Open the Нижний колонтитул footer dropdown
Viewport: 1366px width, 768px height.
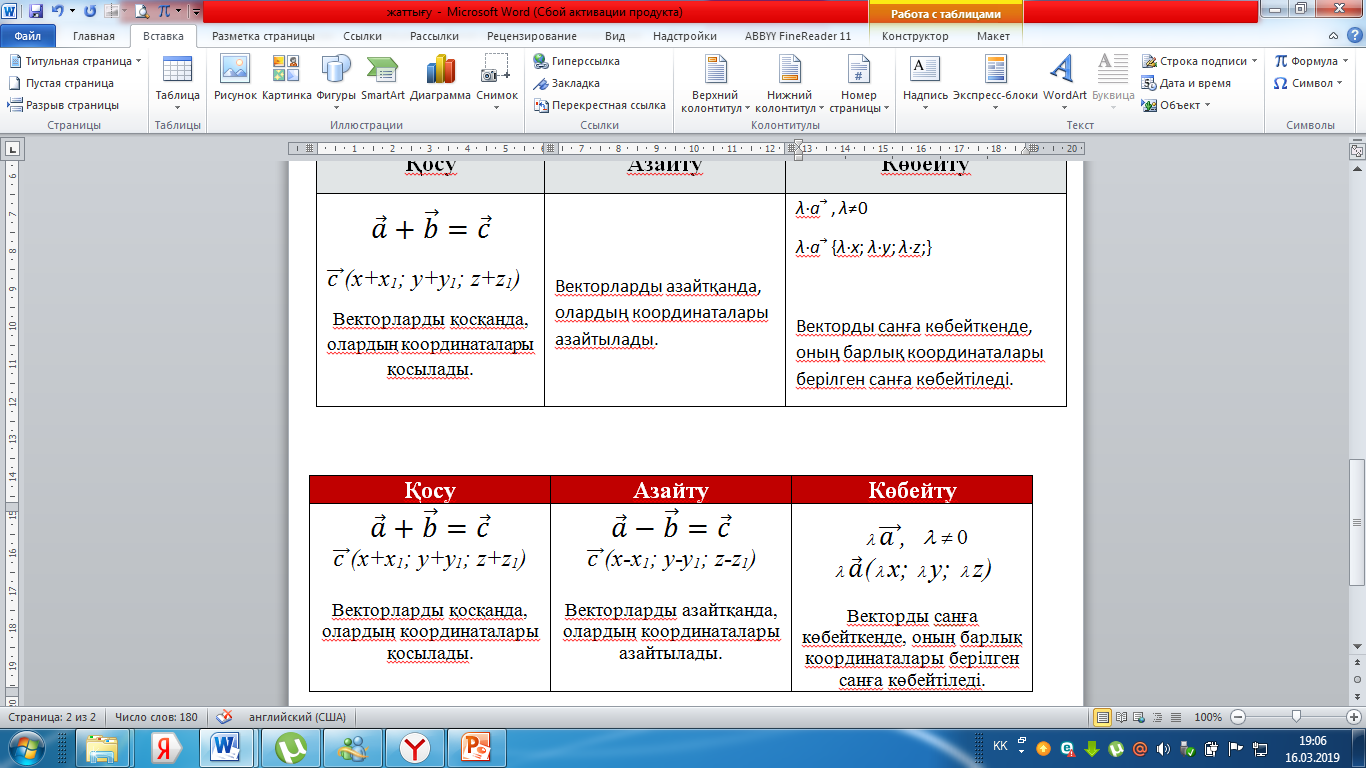(x=788, y=84)
